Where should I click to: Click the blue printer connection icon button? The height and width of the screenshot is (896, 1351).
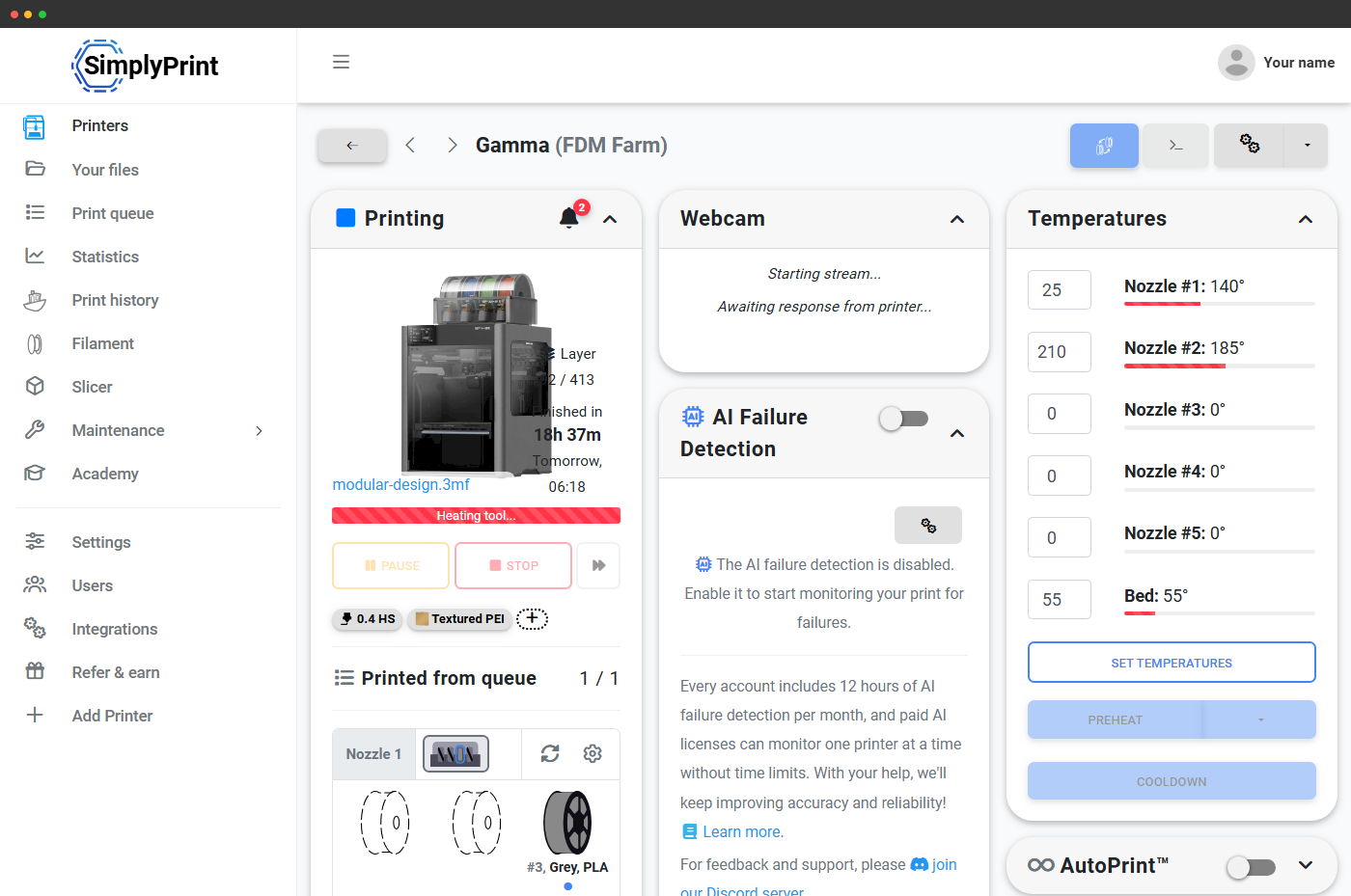1104,146
